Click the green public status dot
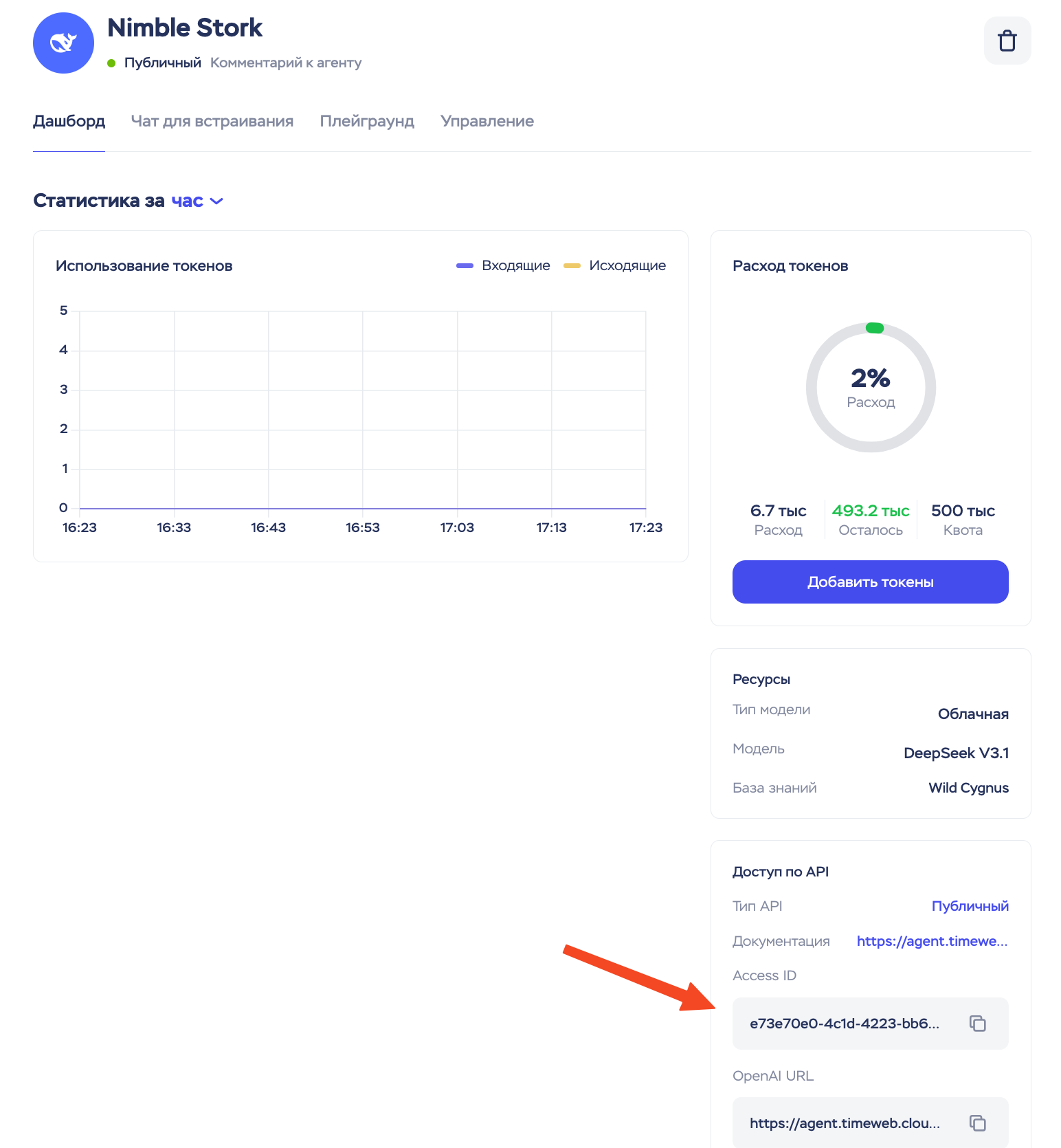The image size is (1061, 1148). (111, 63)
